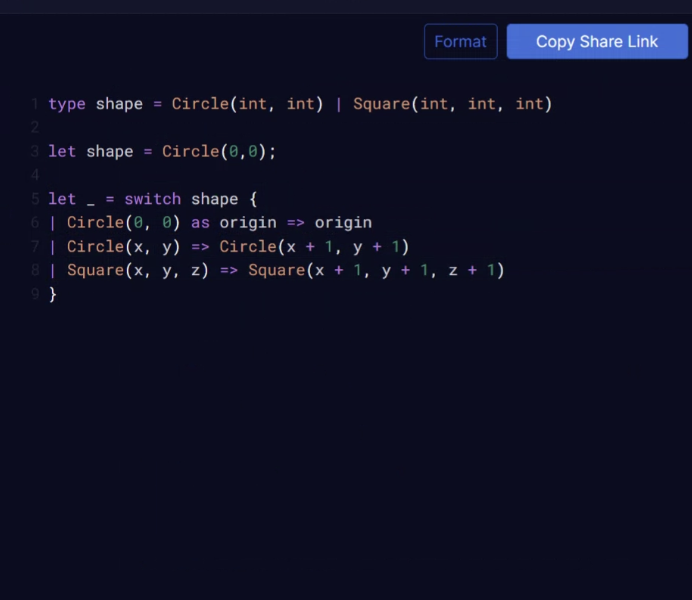Click 'Circle(x + 1, y + 1)' on line 7
The image size is (692, 600).
click(x=314, y=247)
